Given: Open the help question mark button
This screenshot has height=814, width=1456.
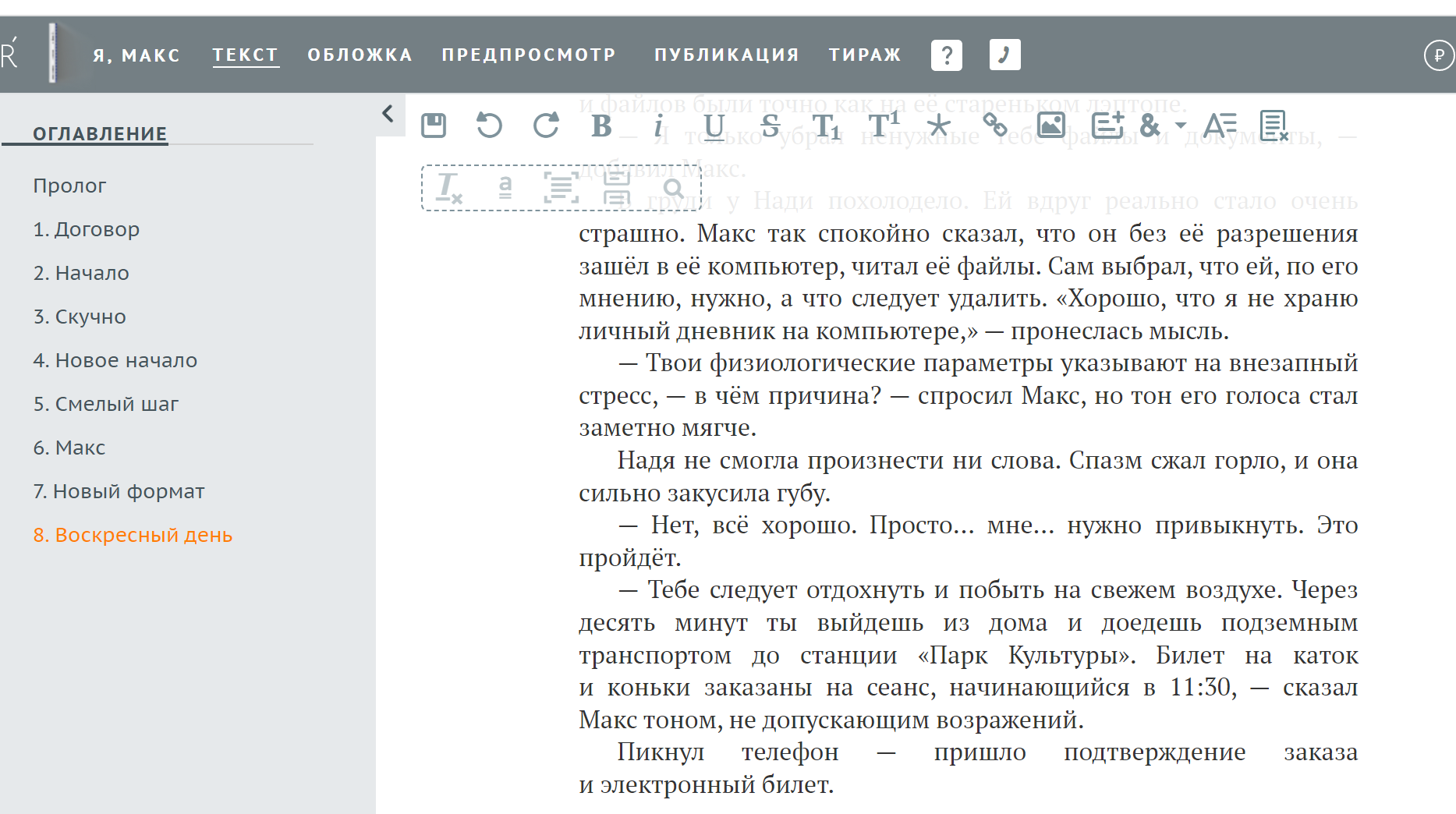Looking at the screenshot, I should [947, 55].
